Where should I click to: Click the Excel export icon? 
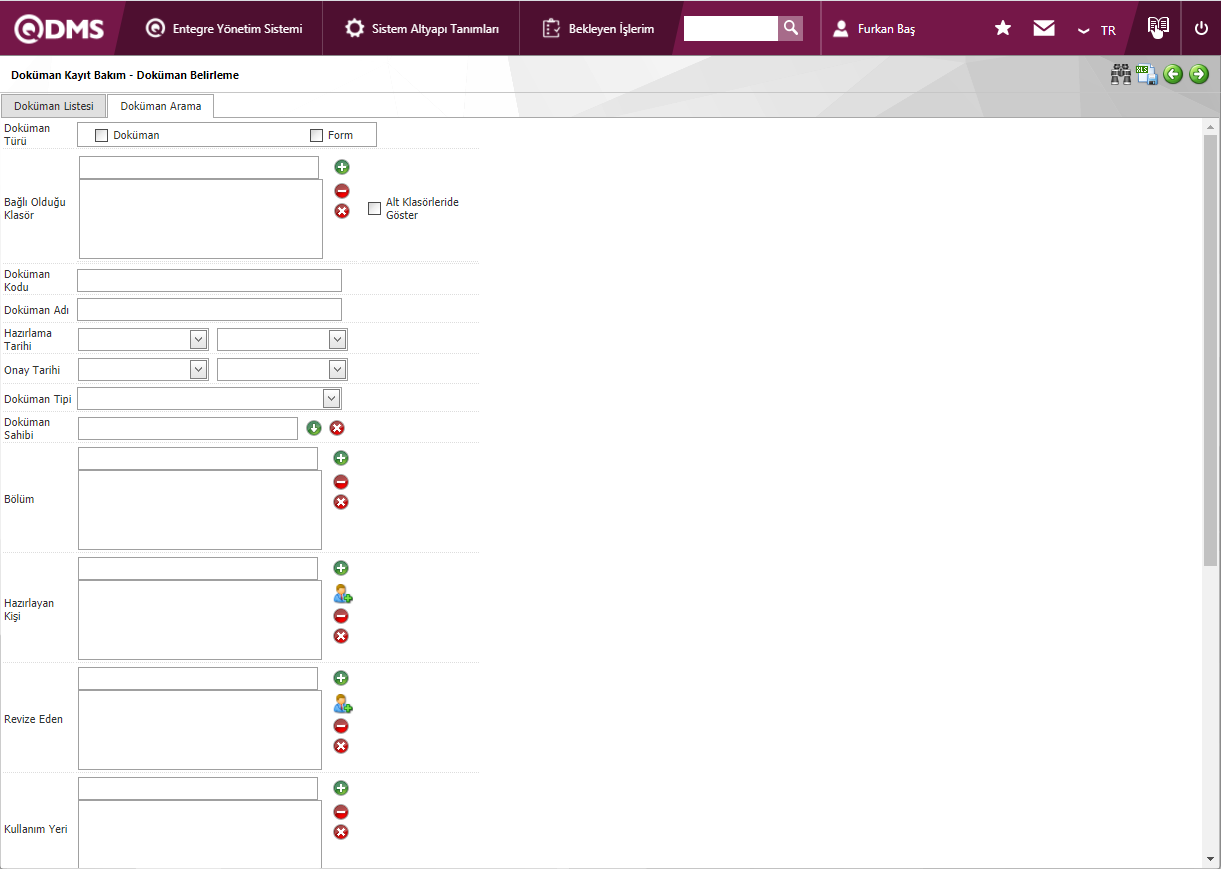tap(1147, 74)
